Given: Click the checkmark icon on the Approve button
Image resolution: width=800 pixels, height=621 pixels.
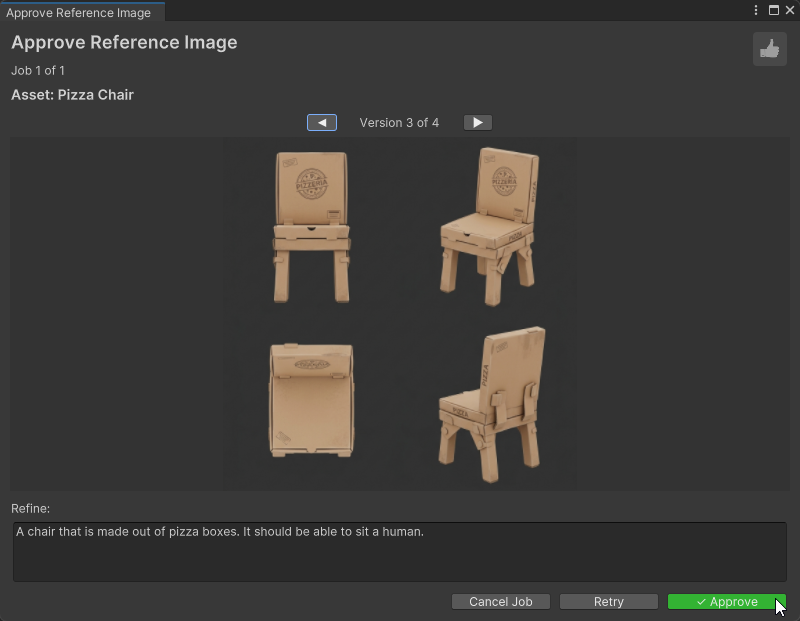Looking at the screenshot, I should (x=699, y=601).
